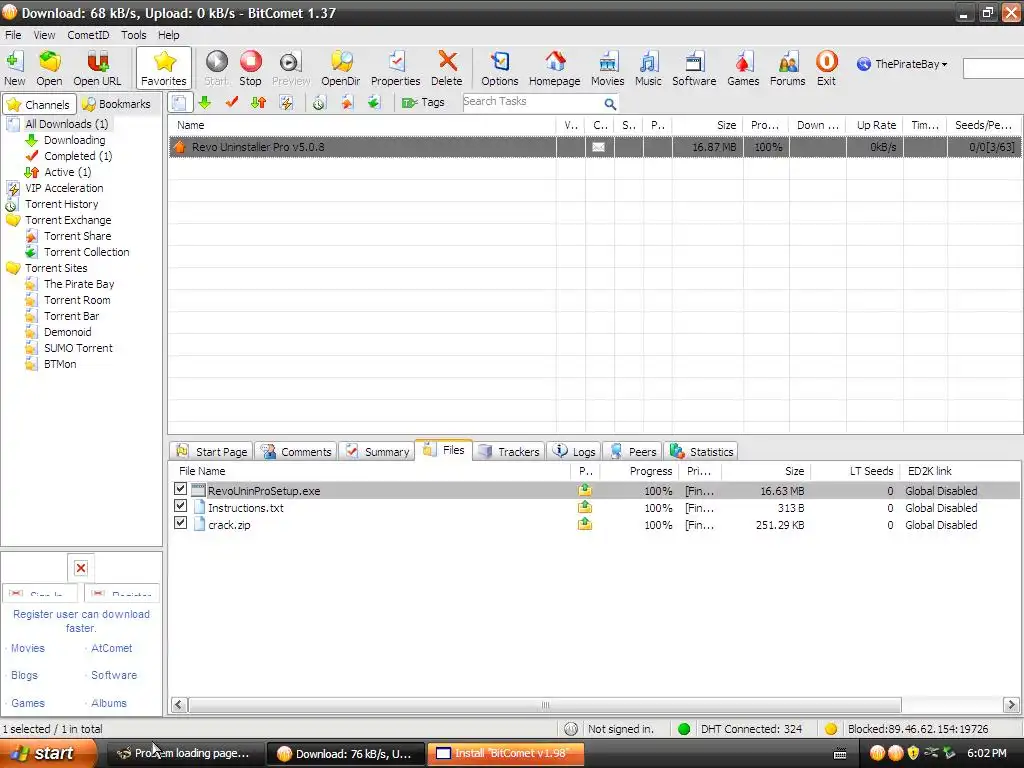Click the VIP acceleration lightning filter icon
Image resolution: width=1024 pixels, height=768 pixels.
286,103
